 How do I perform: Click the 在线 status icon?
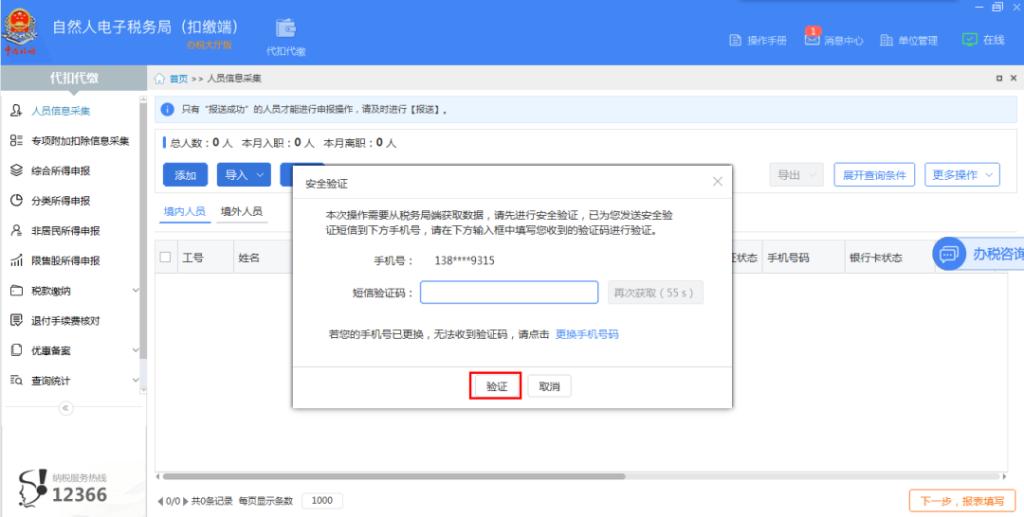point(969,40)
